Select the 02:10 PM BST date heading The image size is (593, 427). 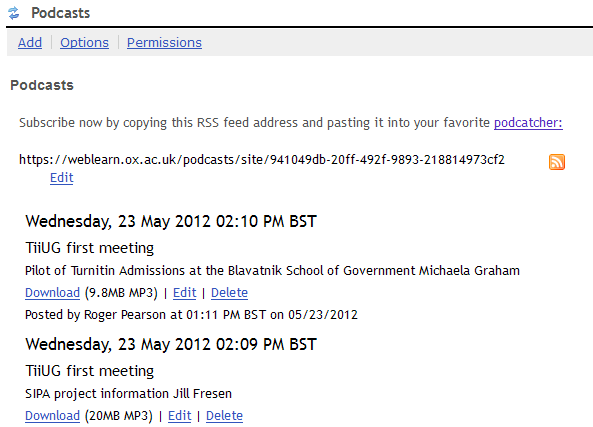tap(171, 221)
